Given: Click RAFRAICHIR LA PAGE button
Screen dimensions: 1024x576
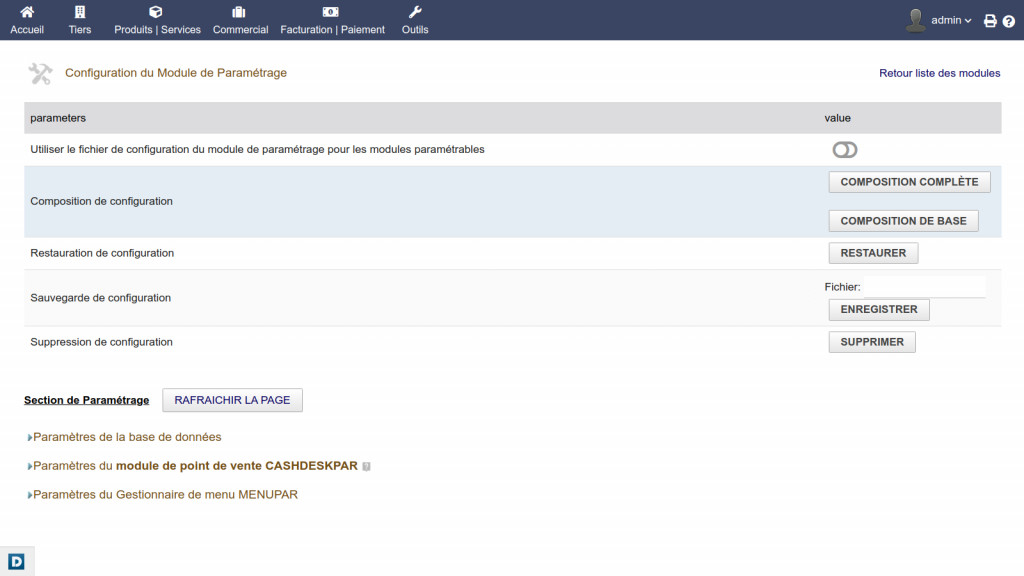Looking at the screenshot, I should point(232,400).
